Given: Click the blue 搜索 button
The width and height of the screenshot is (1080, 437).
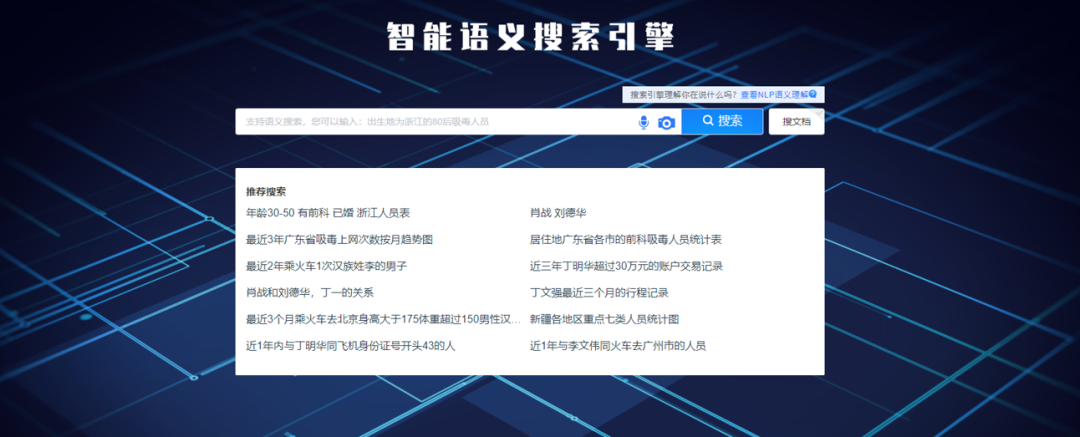Looking at the screenshot, I should (x=722, y=121).
